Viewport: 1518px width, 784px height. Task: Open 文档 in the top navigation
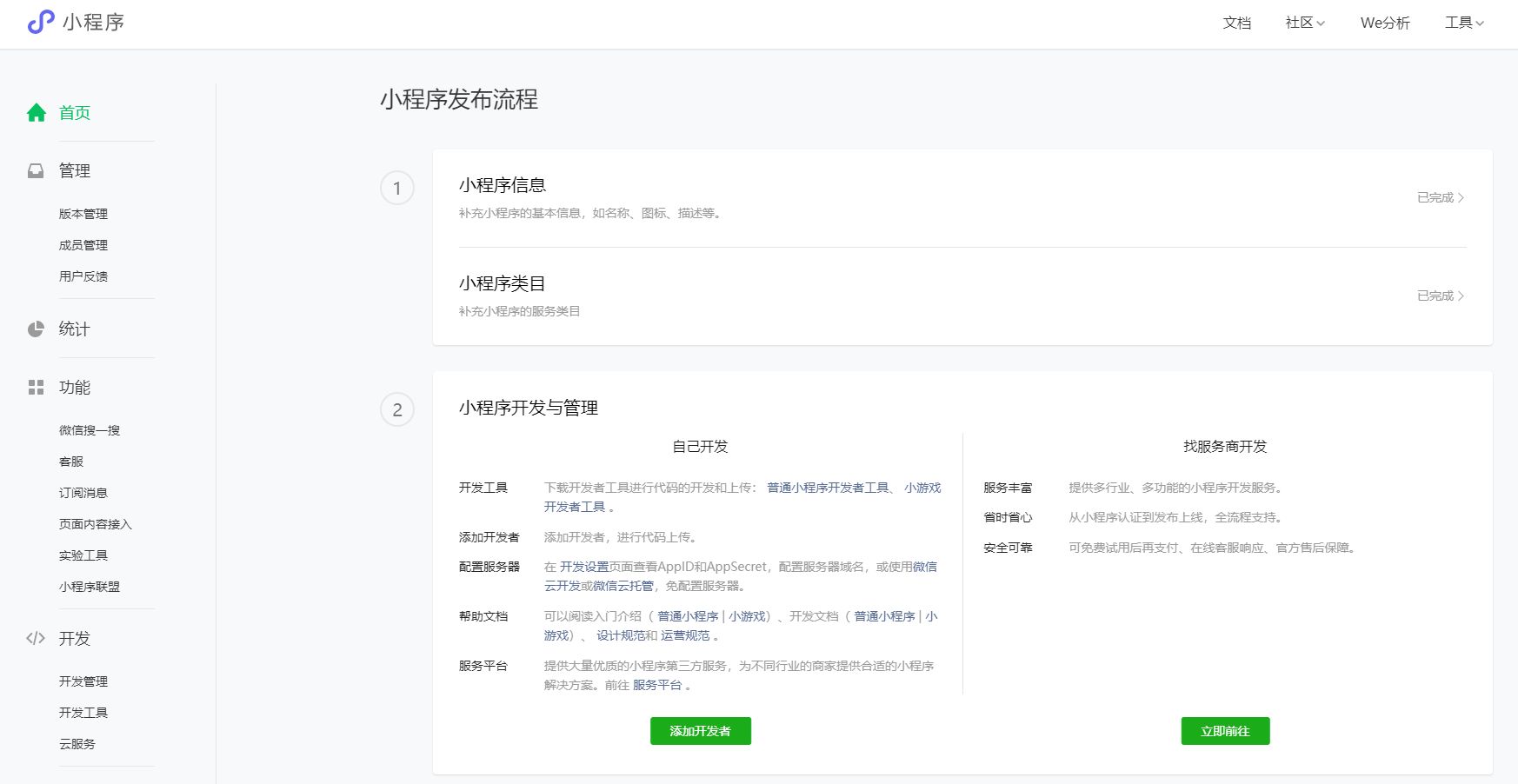click(x=1236, y=23)
